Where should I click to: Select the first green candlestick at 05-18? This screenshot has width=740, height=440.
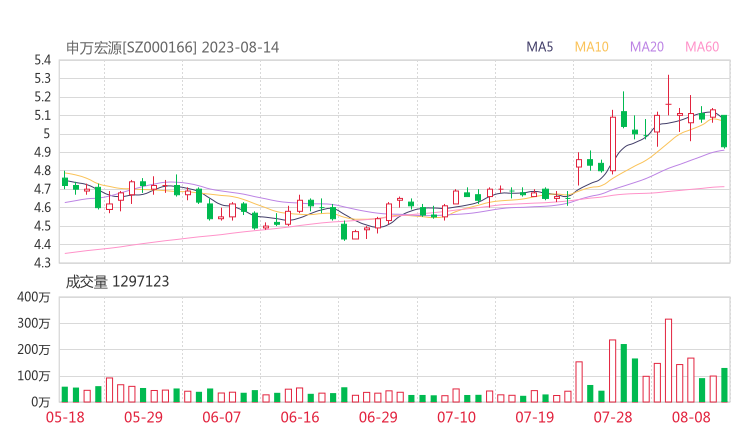click(65, 180)
